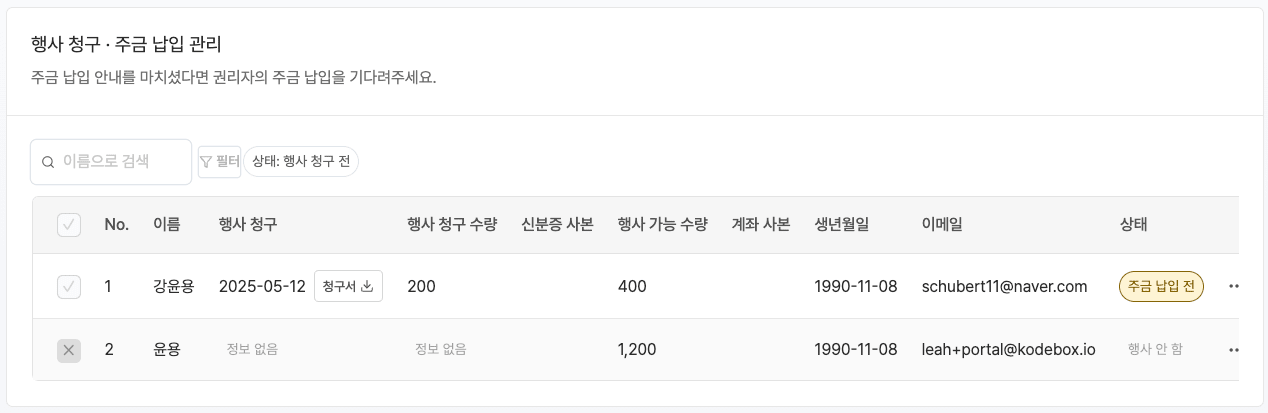The width and height of the screenshot is (1268, 413).
Task: Open more options for row 2 윤용
Action: (1233, 350)
